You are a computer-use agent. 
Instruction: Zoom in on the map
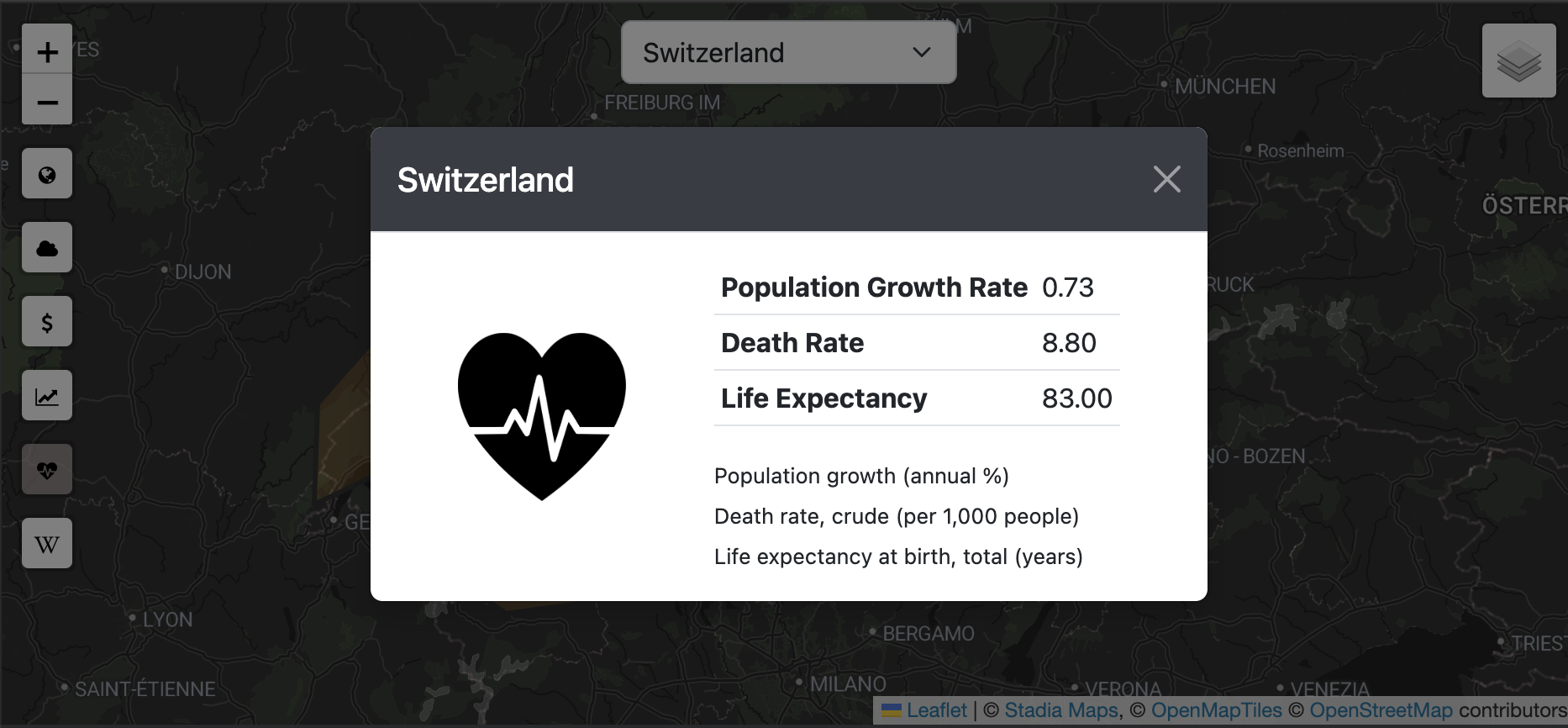(x=47, y=51)
